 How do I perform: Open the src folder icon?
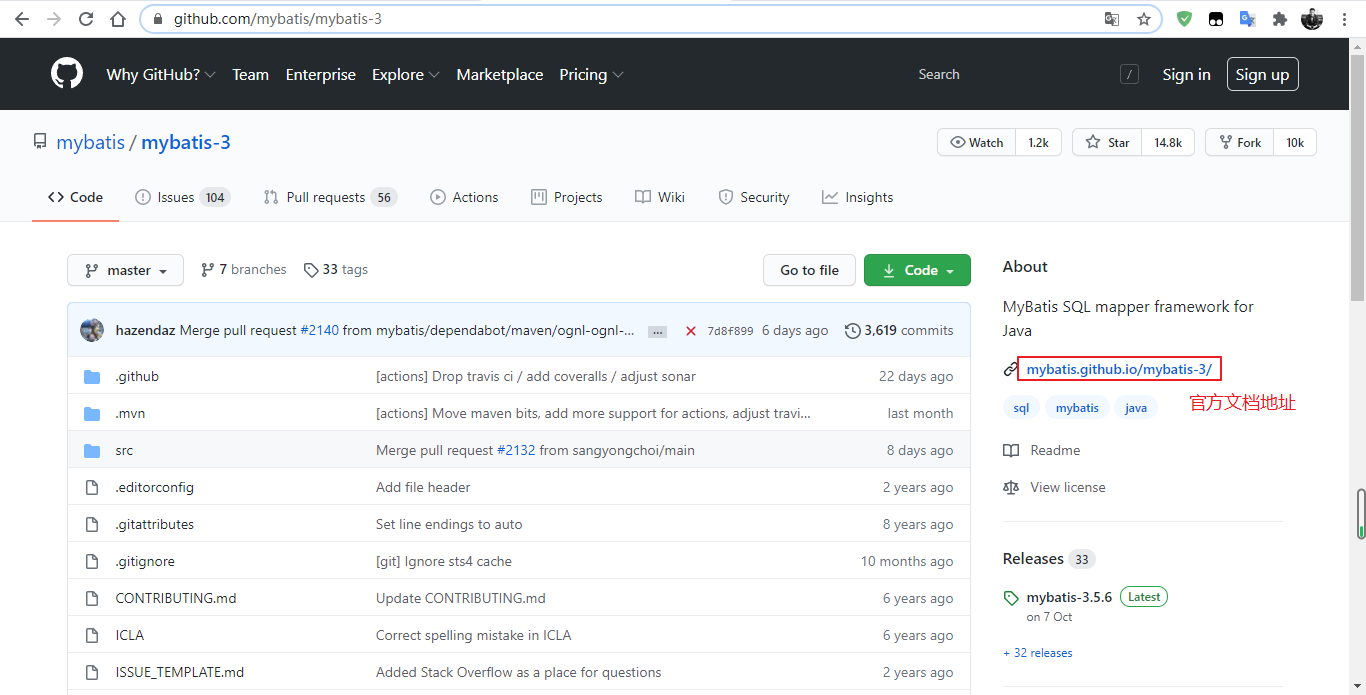coord(92,451)
